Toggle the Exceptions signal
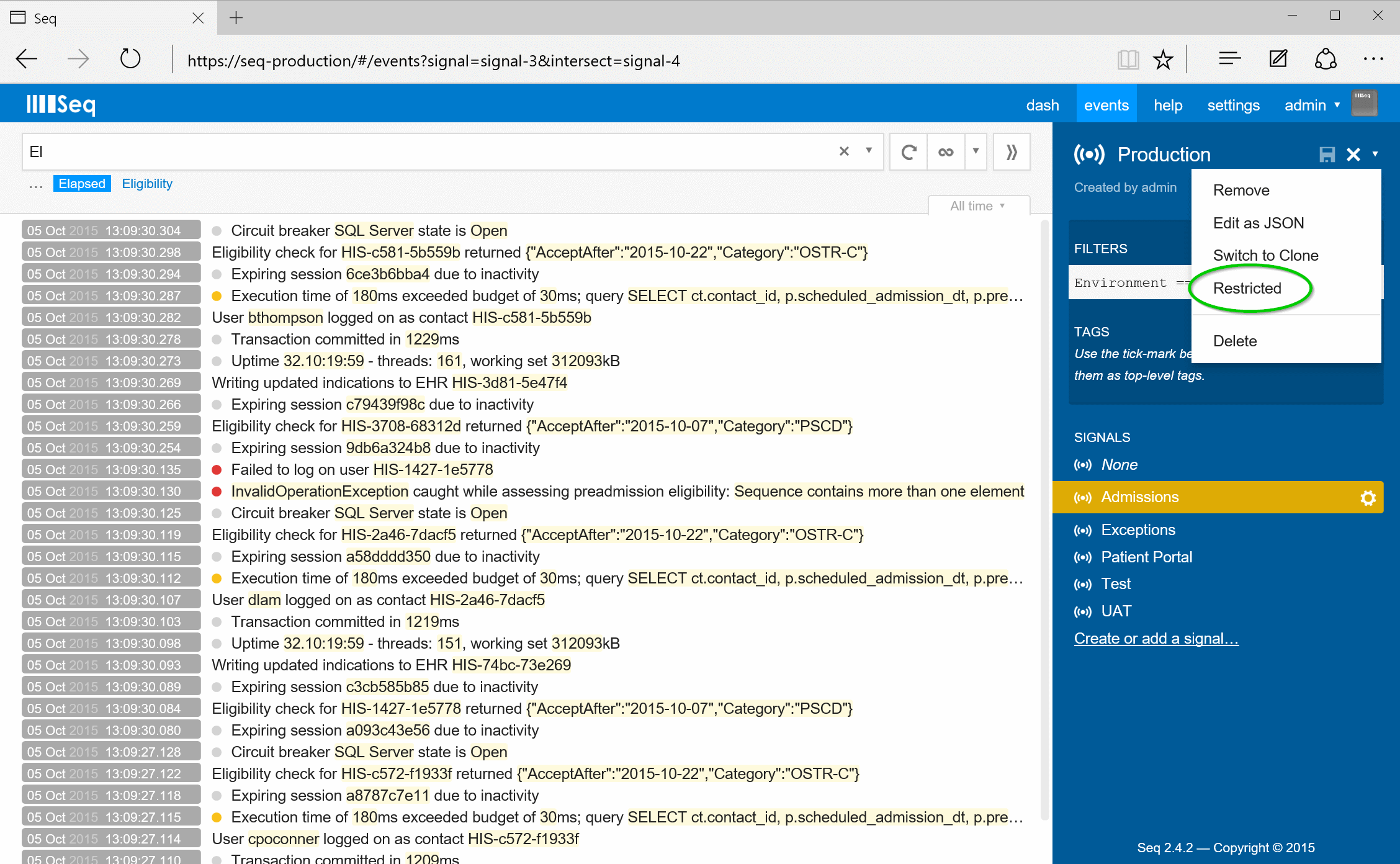The width and height of the screenshot is (1400, 864). click(1138, 529)
